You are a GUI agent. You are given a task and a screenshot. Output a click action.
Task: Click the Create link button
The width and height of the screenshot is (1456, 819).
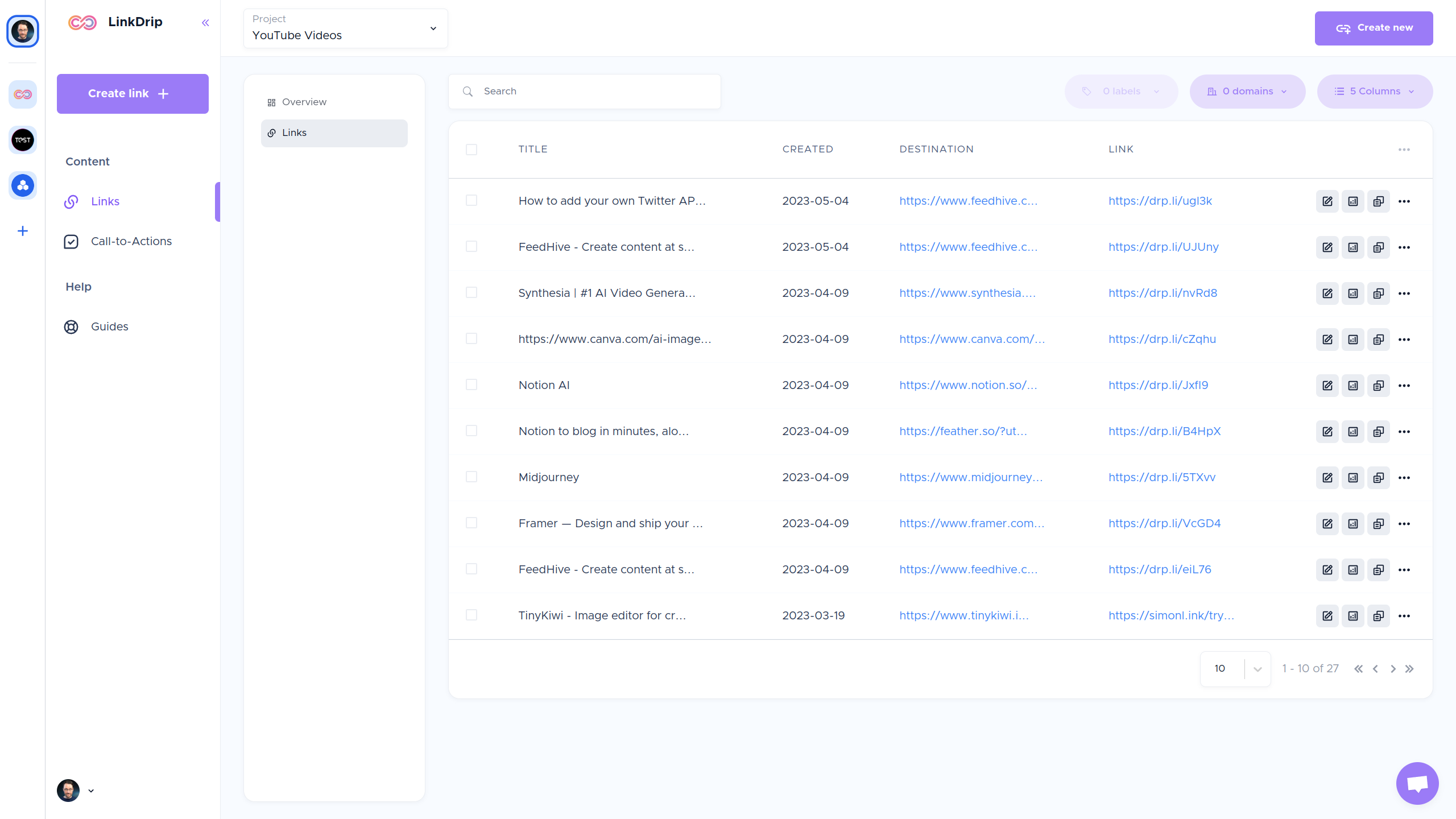133,94
